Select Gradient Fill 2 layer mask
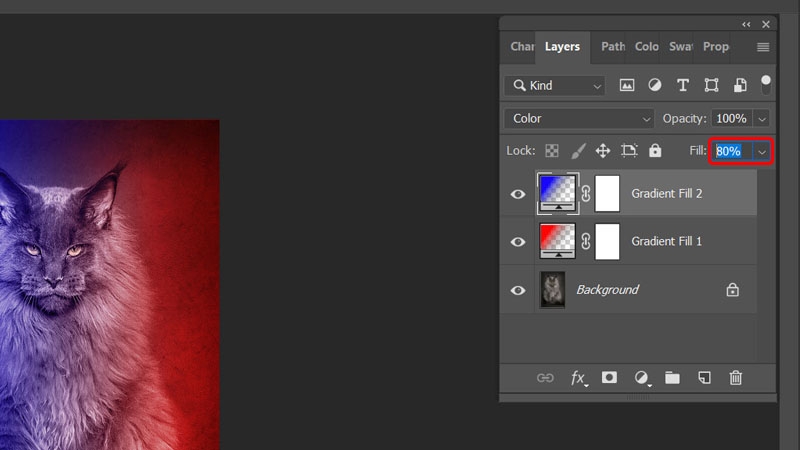800x450 pixels. click(607, 193)
